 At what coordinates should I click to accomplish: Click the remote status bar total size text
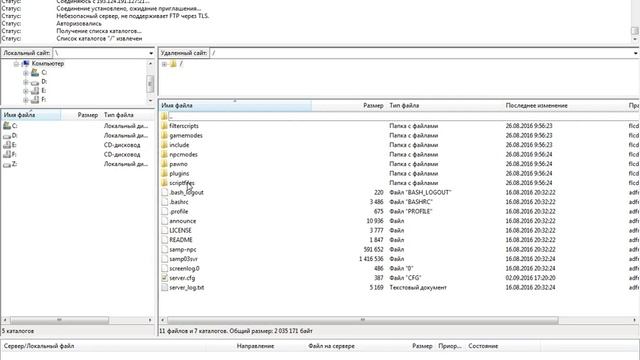236,331
